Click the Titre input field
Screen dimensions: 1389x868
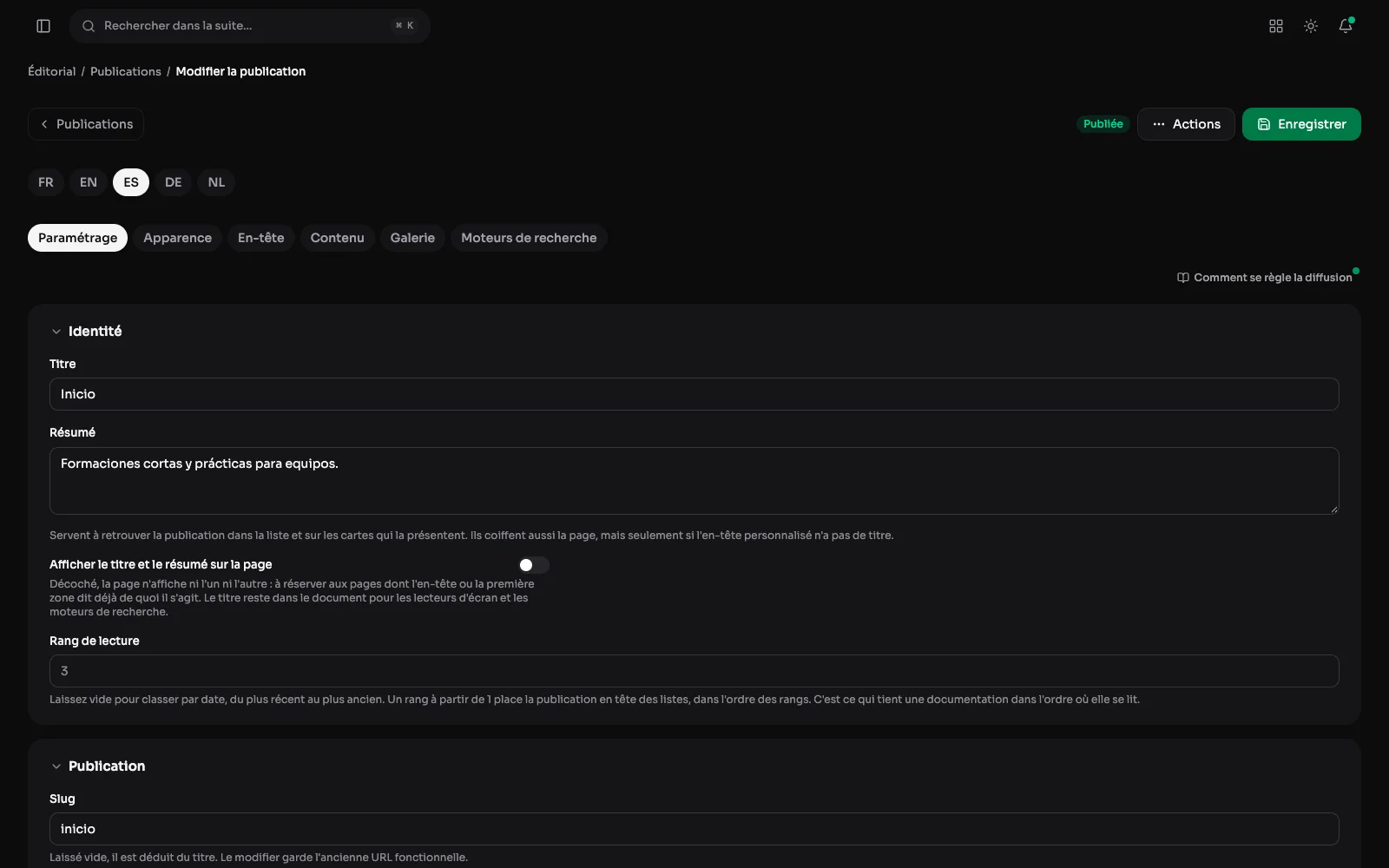tap(694, 394)
